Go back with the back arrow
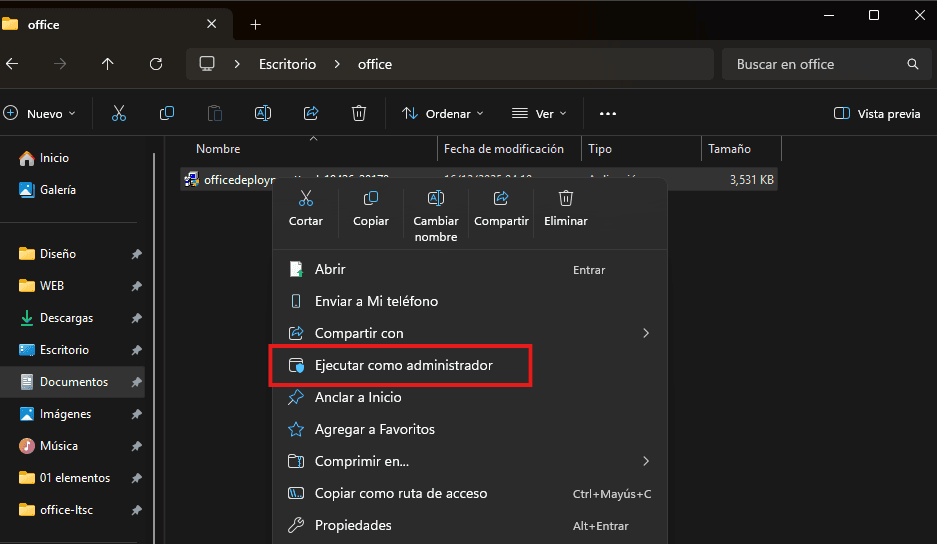This screenshot has height=544, width=937. tap(12, 64)
